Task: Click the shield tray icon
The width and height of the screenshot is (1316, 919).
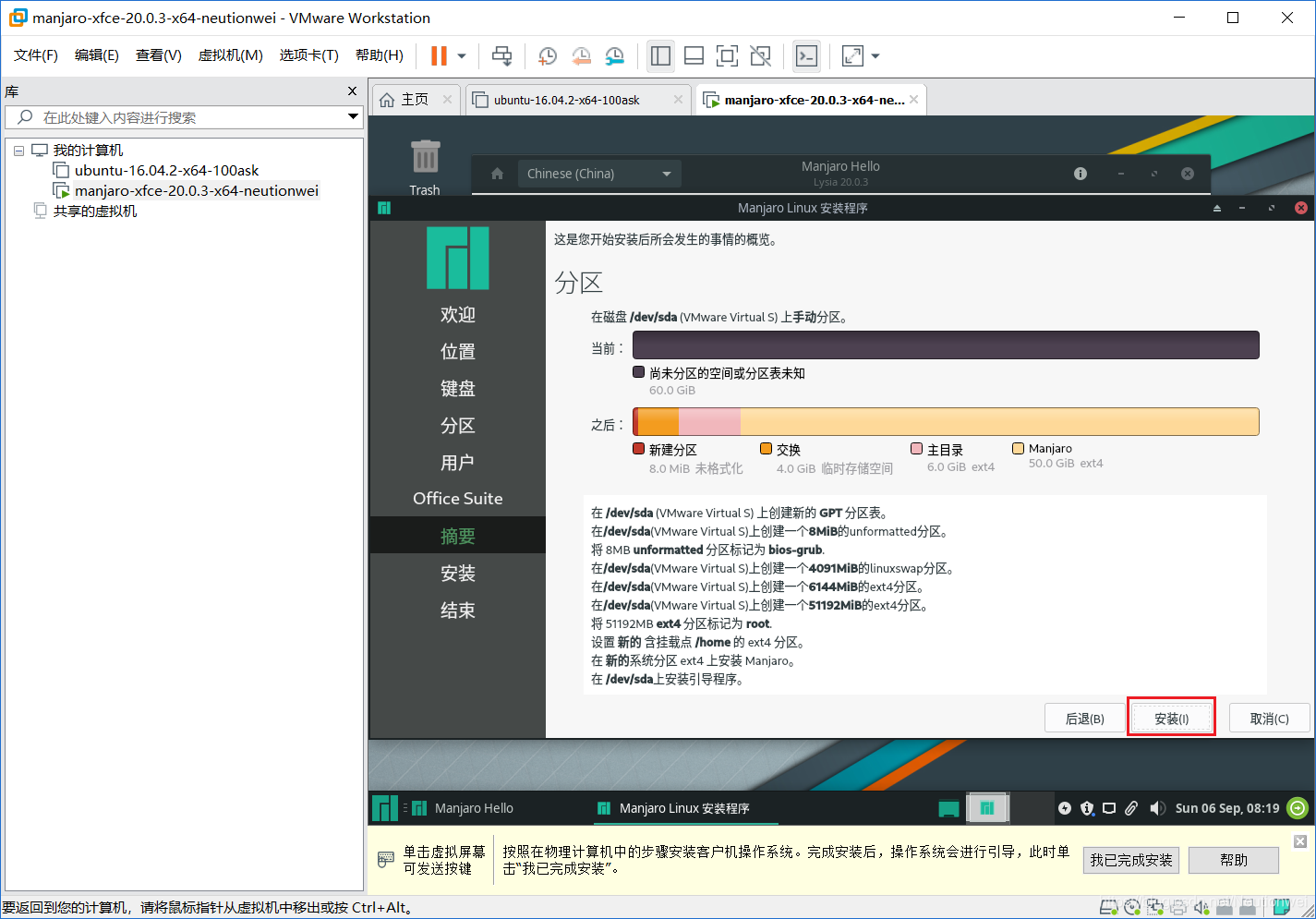Action: (x=1087, y=808)
